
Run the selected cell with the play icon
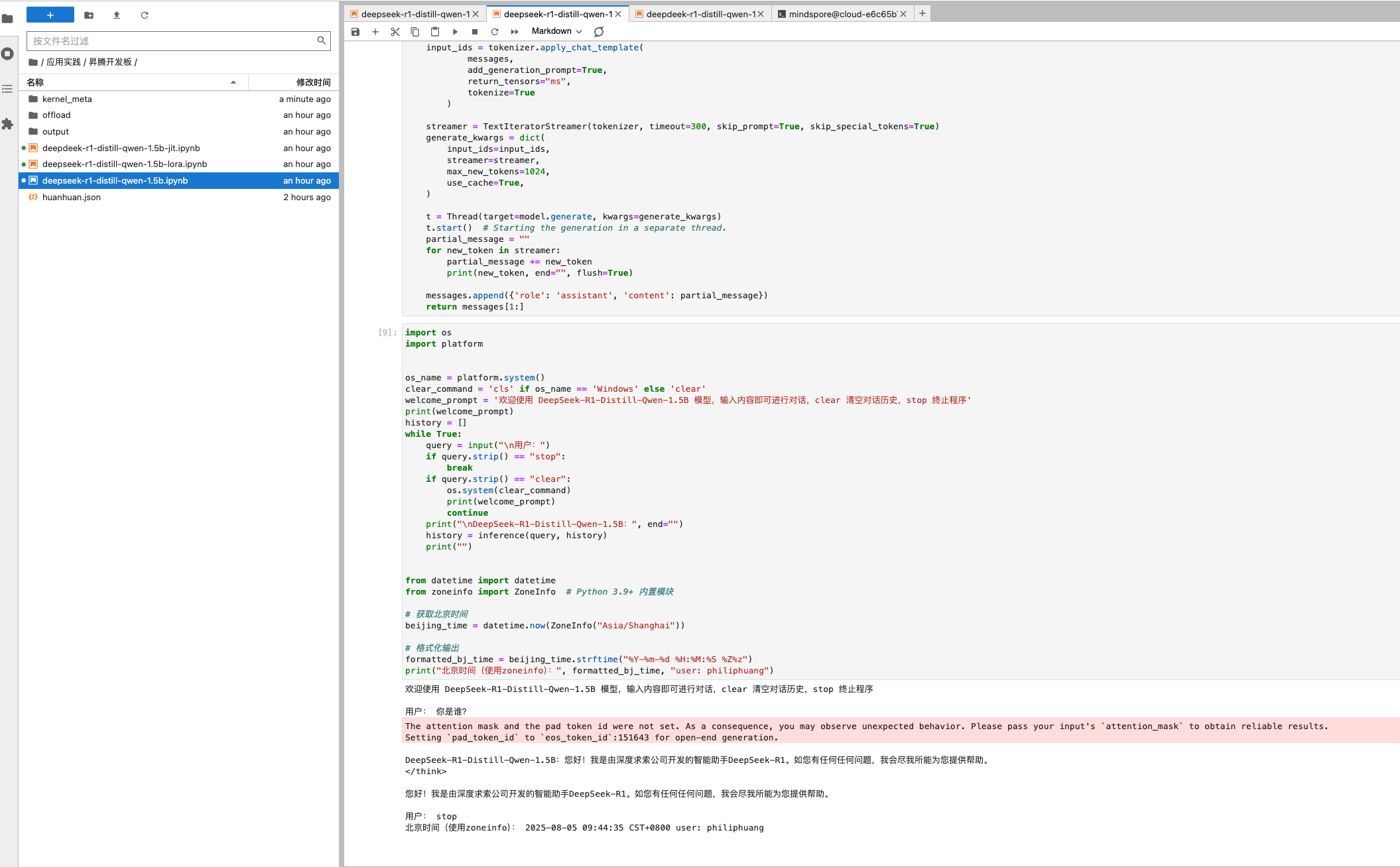(455, 32)
